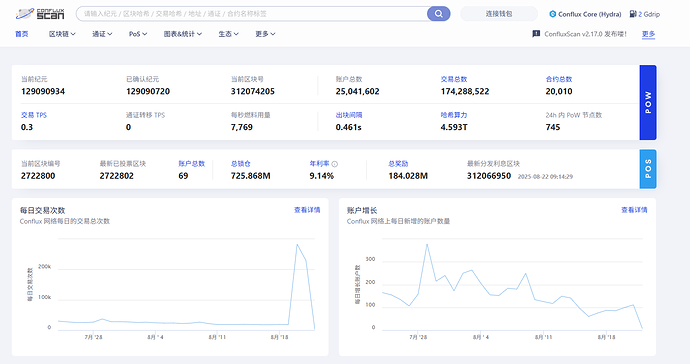
Task: Open 查看详情 for 每日交易次数 chart
Action: [307, 210]
